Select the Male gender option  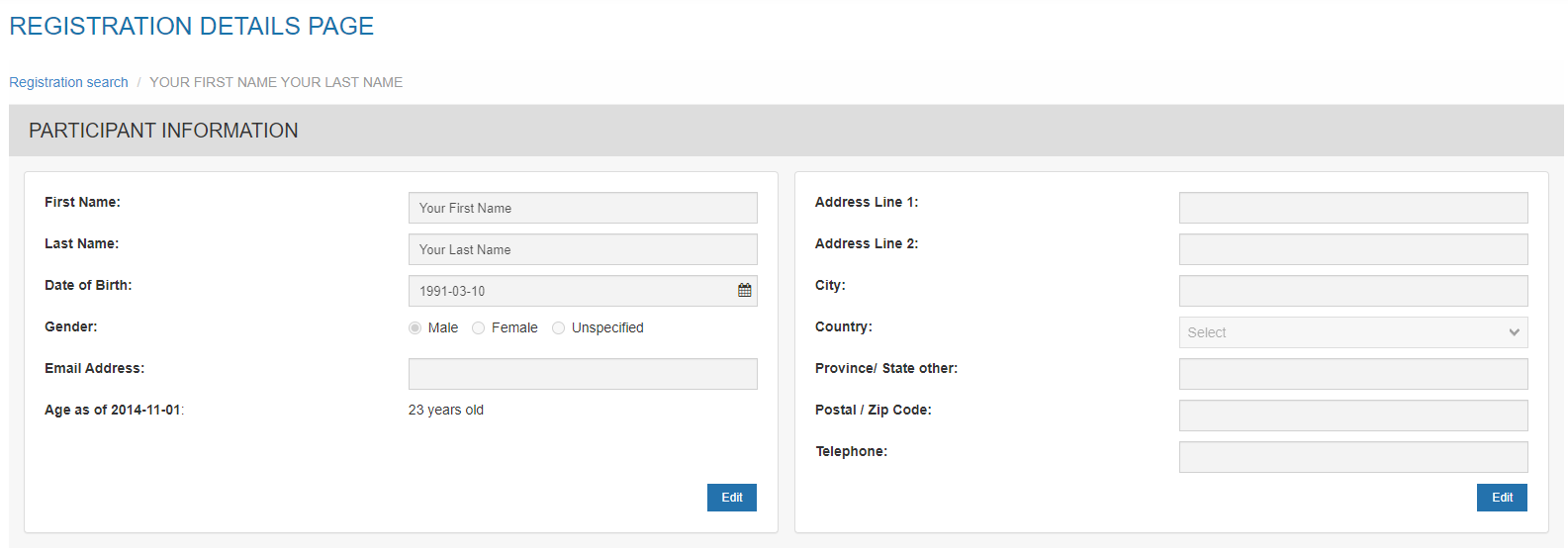tap(415, 328)
